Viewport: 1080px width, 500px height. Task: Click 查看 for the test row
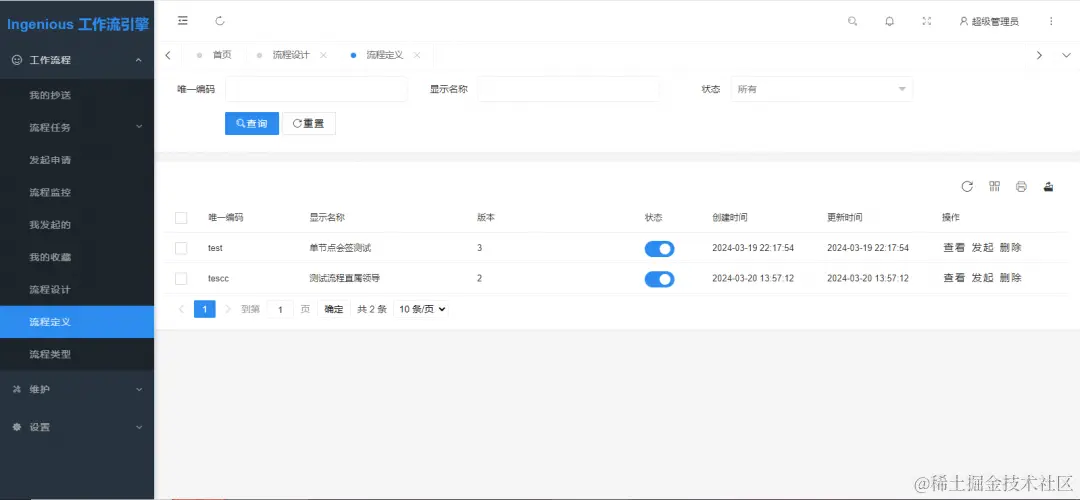click(x=954, y=248)
